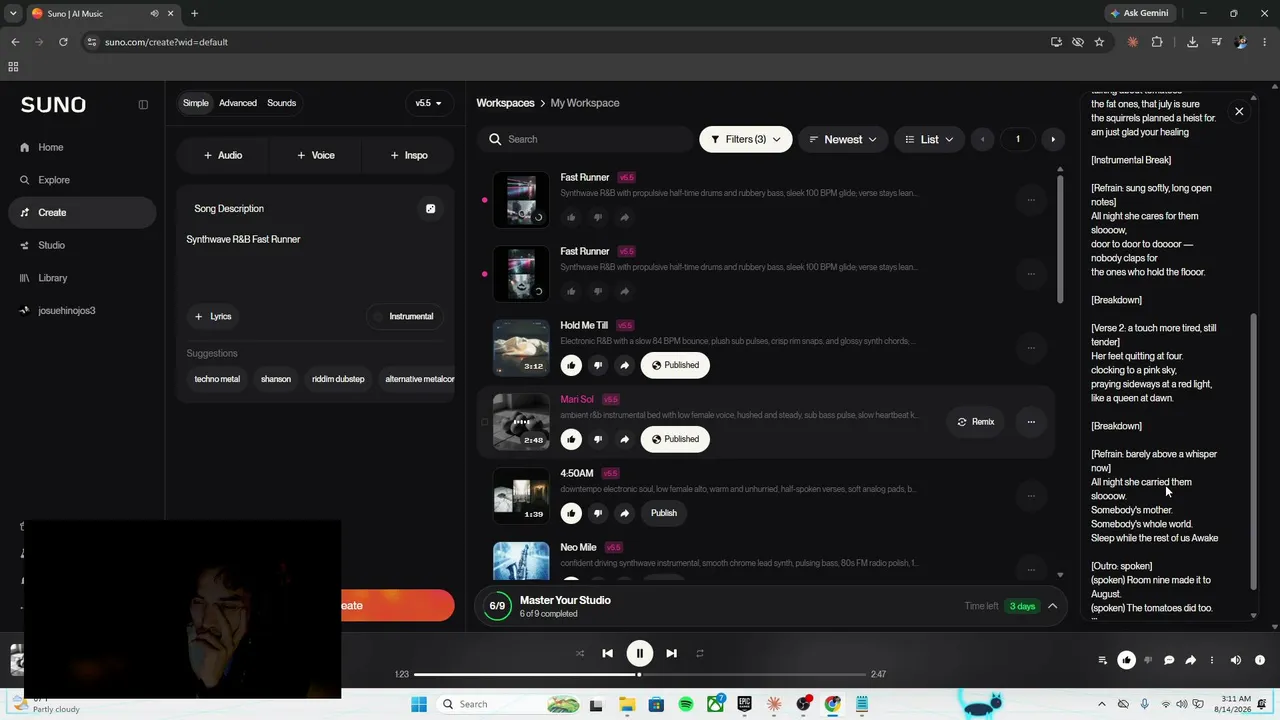Open more options for Hold Me Till

pos(1031,348)
